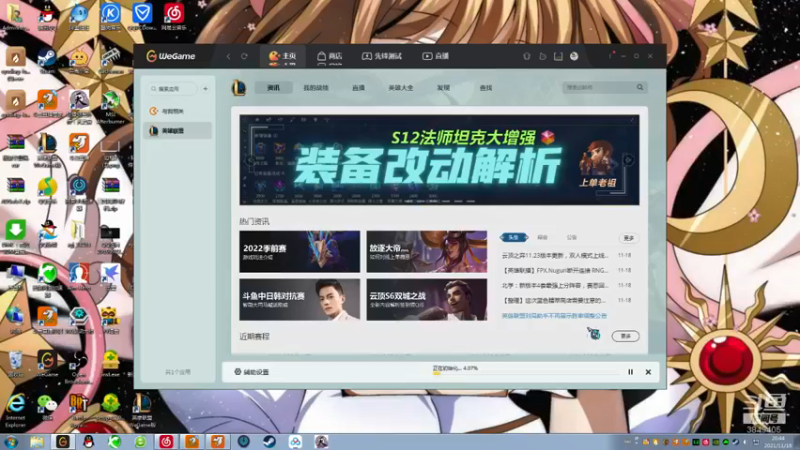Open the 装备改动解析 banner
The width and height of the screenshot is (800, 450).
point(439,160)
